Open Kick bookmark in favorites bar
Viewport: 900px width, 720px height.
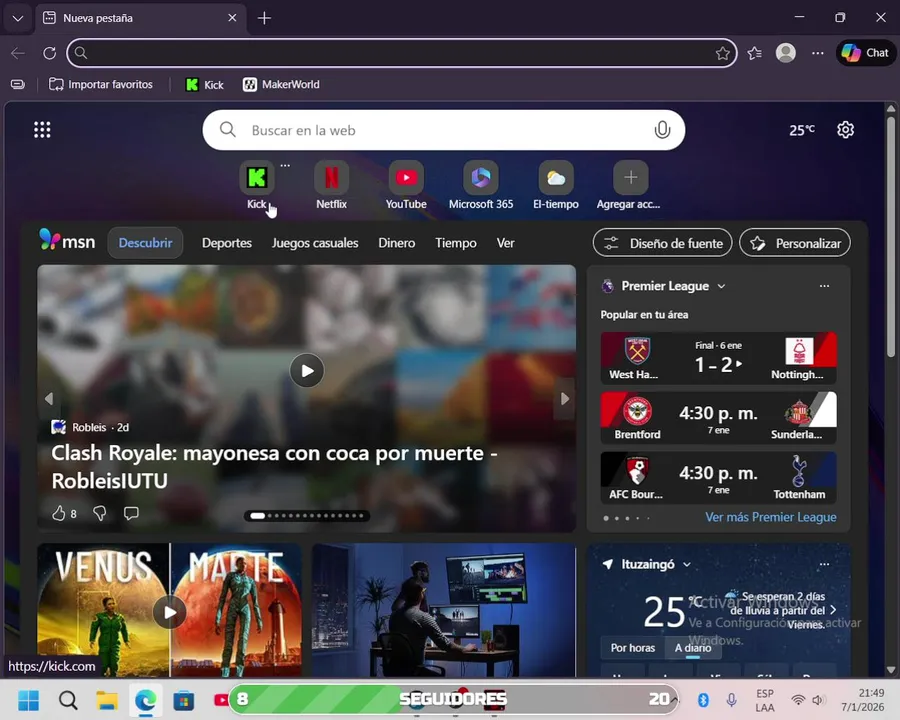pyautogui.click(x=205, y=85)
